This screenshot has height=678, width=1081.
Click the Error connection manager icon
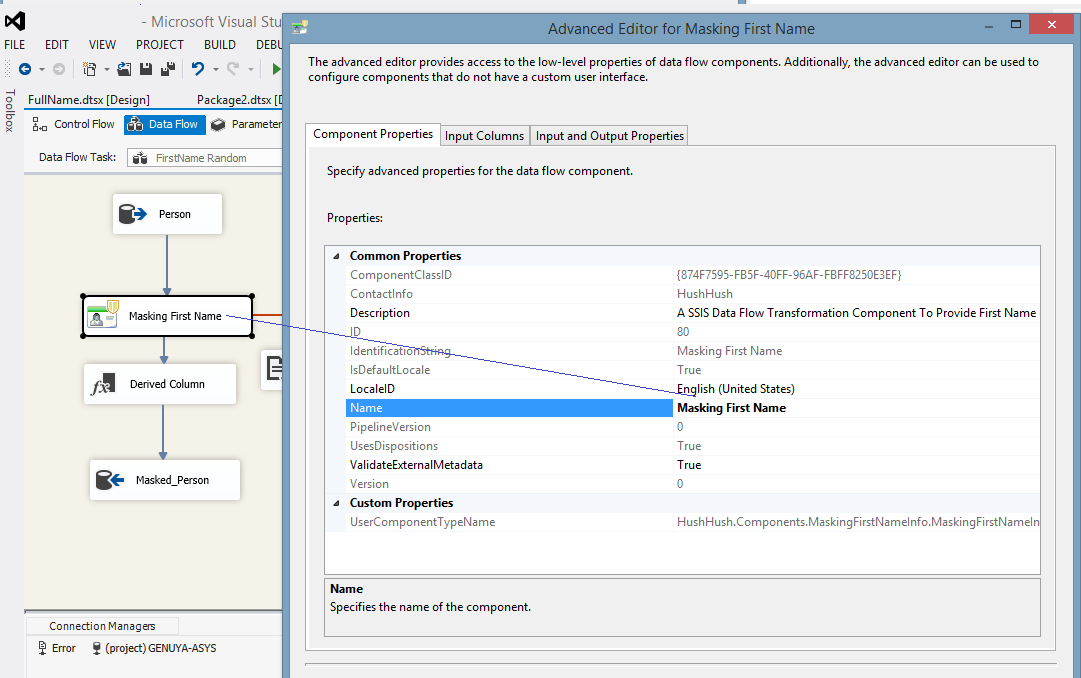pos(42,648)
